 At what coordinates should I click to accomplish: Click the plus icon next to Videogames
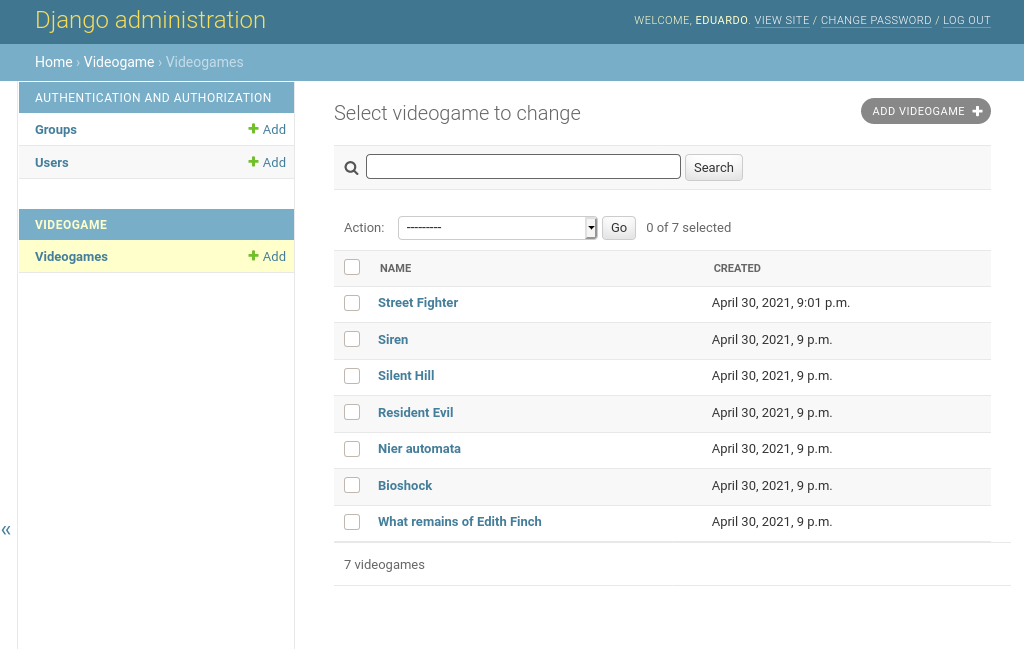[254, 256]
